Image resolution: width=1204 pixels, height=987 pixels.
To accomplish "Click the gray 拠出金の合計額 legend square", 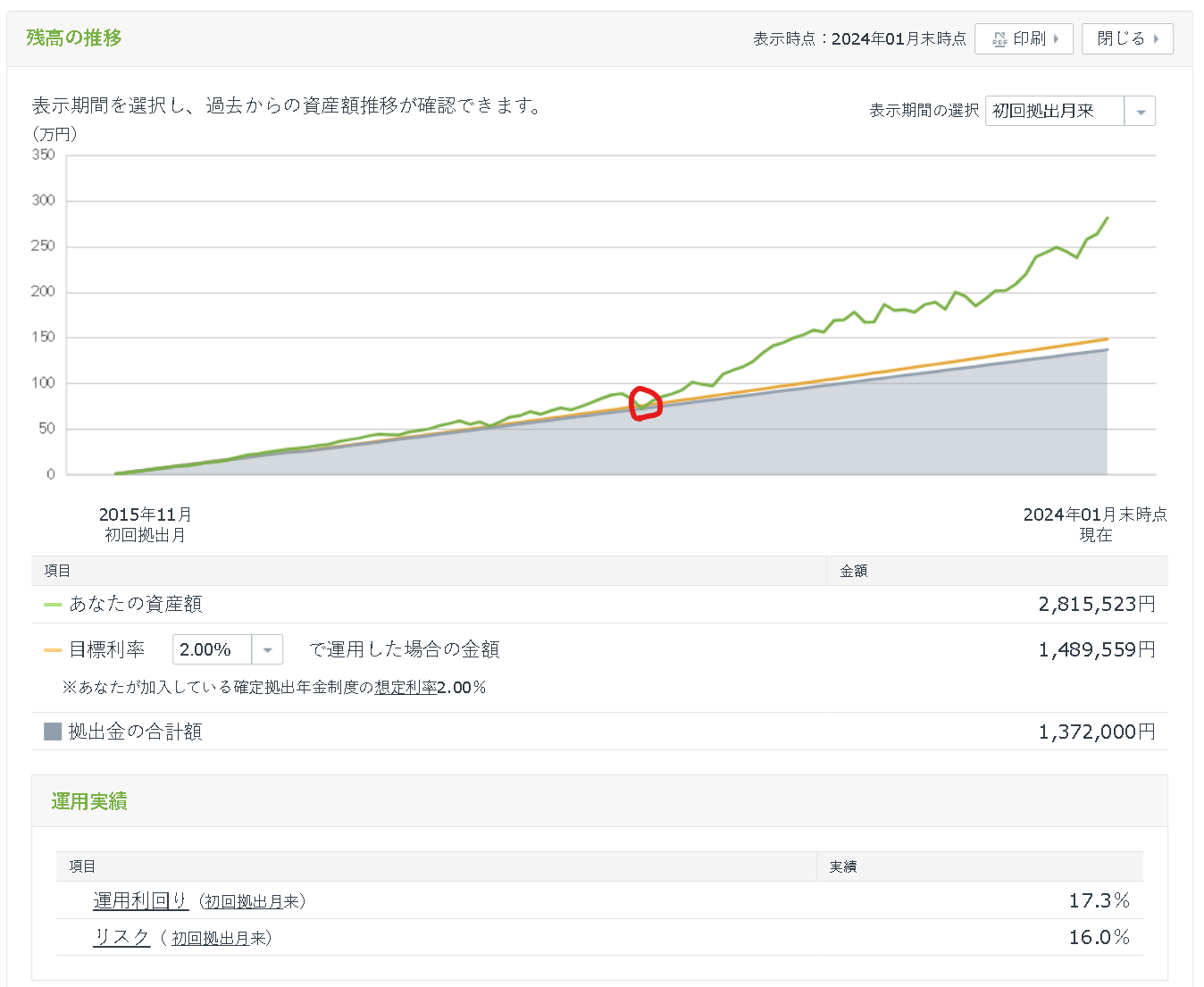I will tap(53, 732).
